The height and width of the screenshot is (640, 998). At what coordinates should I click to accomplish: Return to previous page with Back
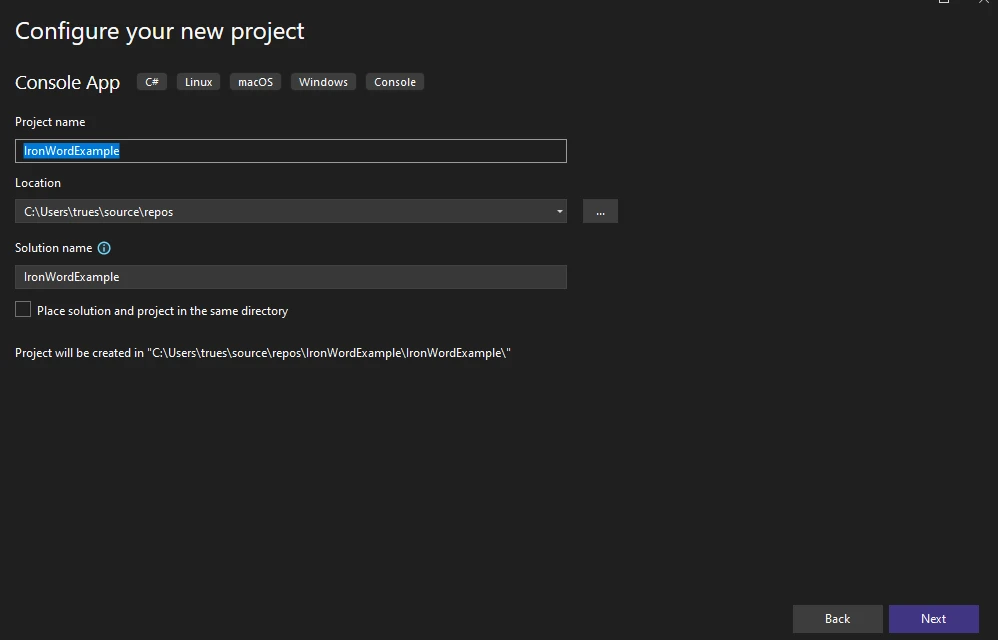click(837, 618)
